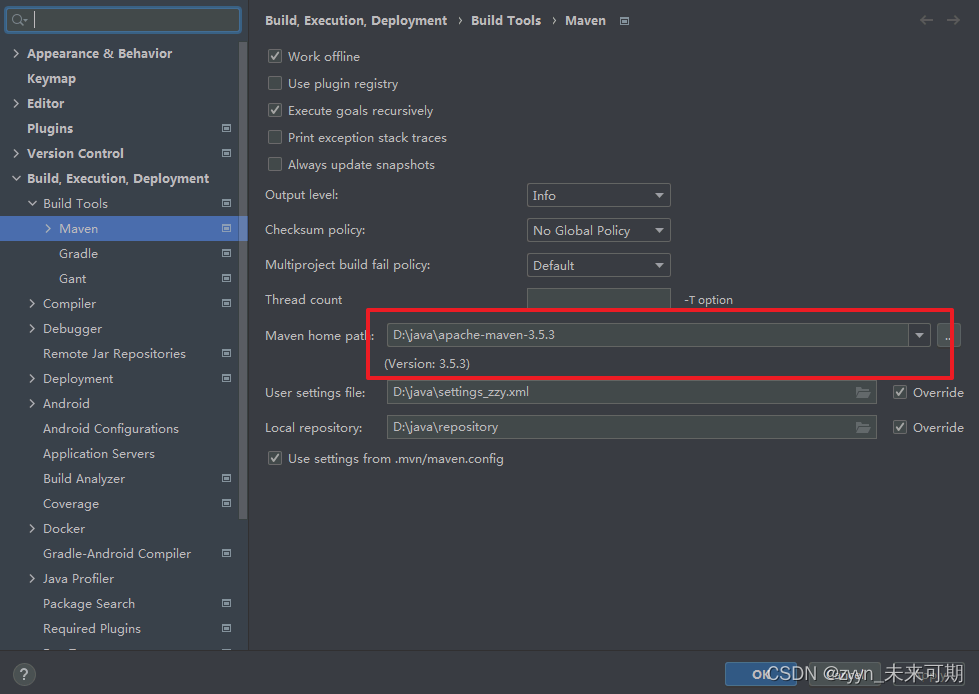Click project-level icon beside Plugins

227,128
